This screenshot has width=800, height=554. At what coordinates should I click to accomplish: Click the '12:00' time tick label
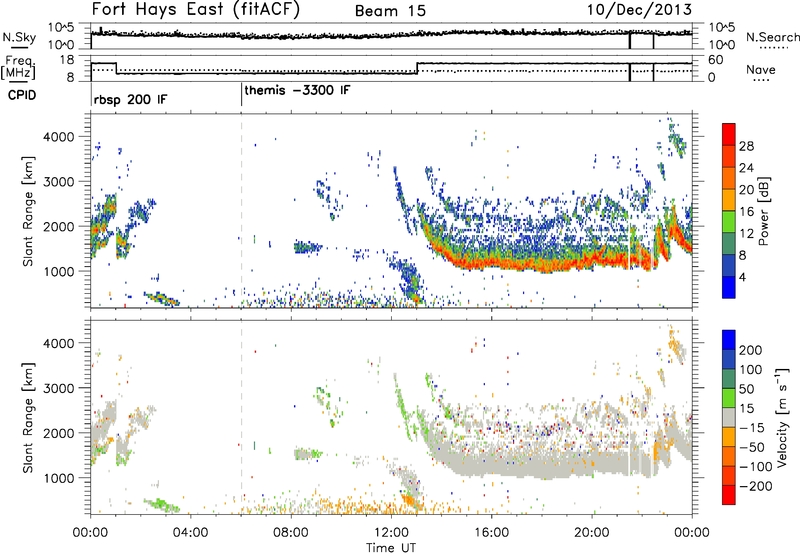pos(391,533)
